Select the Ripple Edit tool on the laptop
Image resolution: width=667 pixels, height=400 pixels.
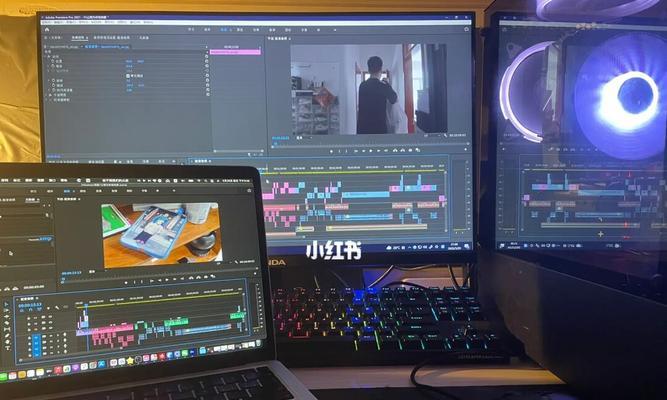[x=6, y=317]
